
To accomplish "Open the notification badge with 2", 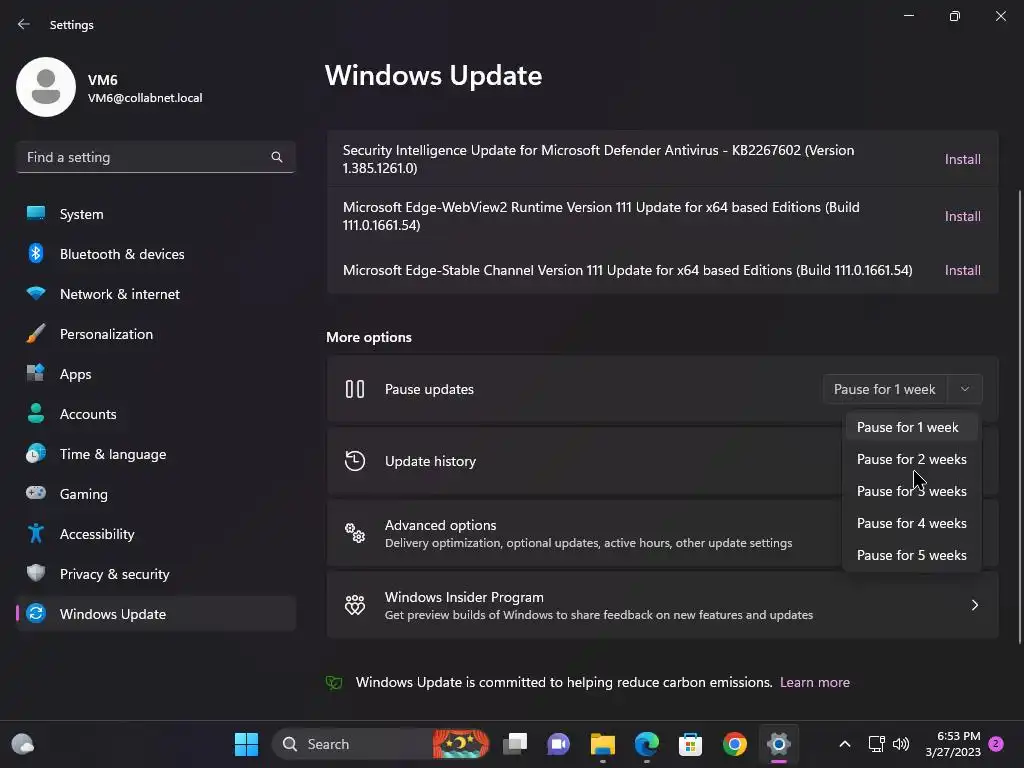I will click(996, 744).
